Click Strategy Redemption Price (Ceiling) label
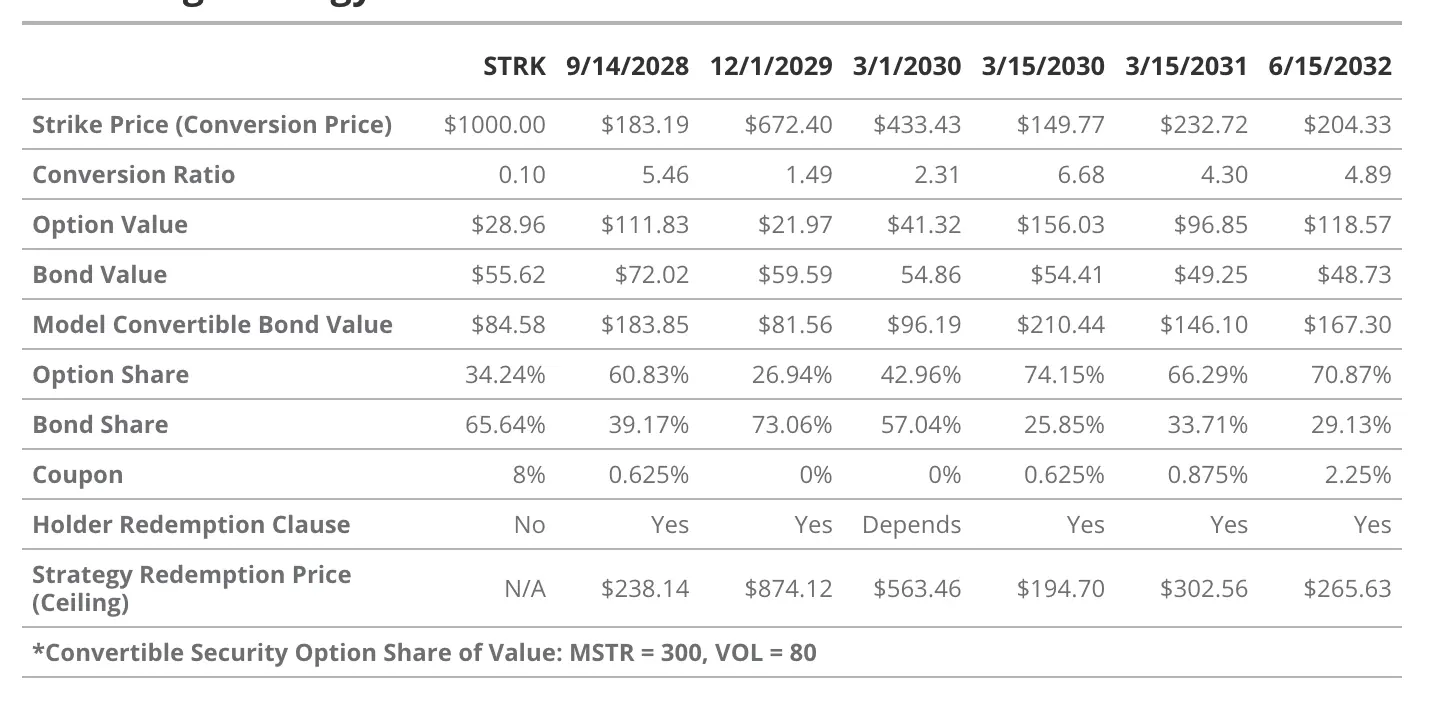 (191, 588)
